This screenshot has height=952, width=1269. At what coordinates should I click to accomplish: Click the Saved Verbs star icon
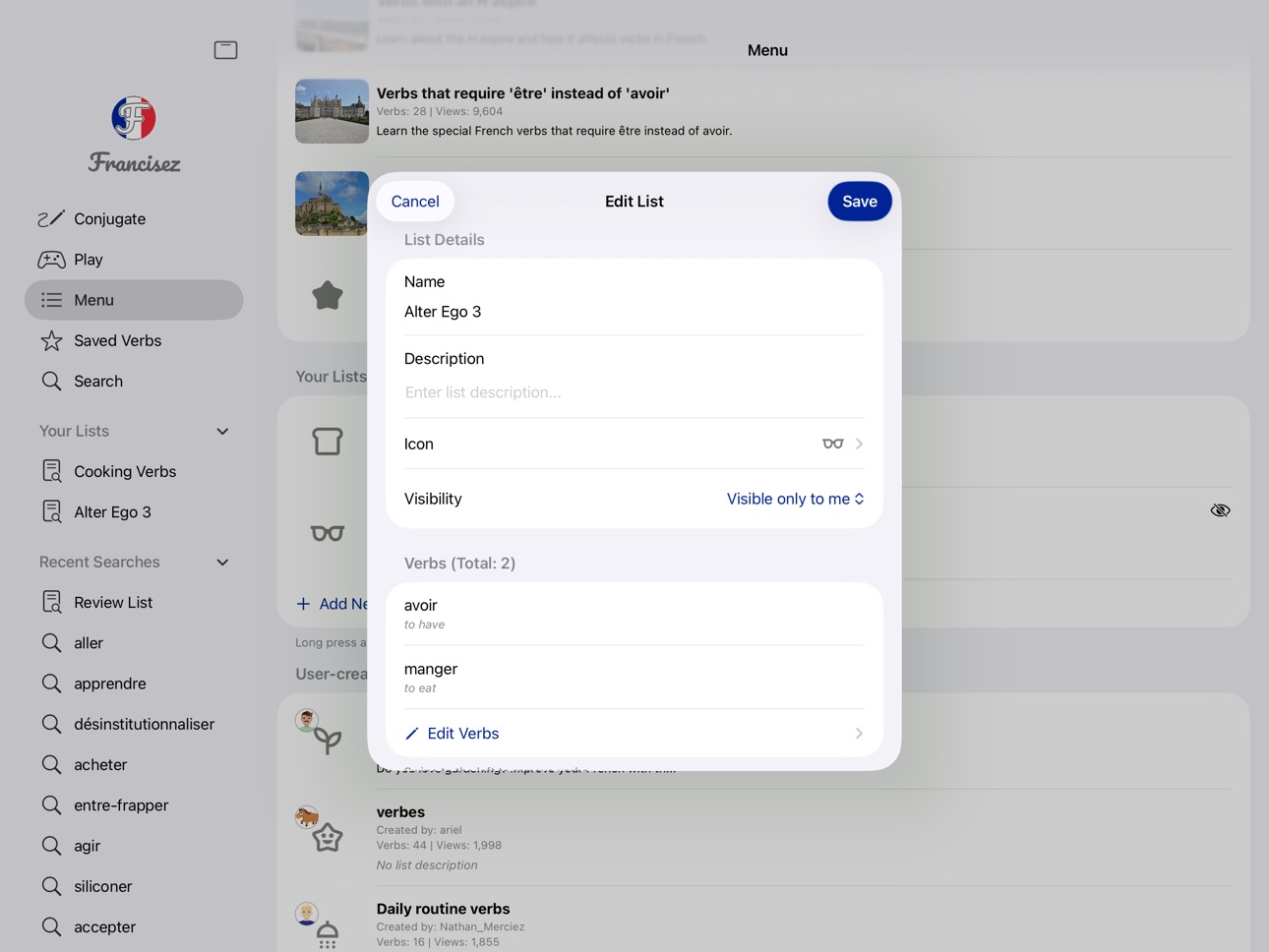51,340
